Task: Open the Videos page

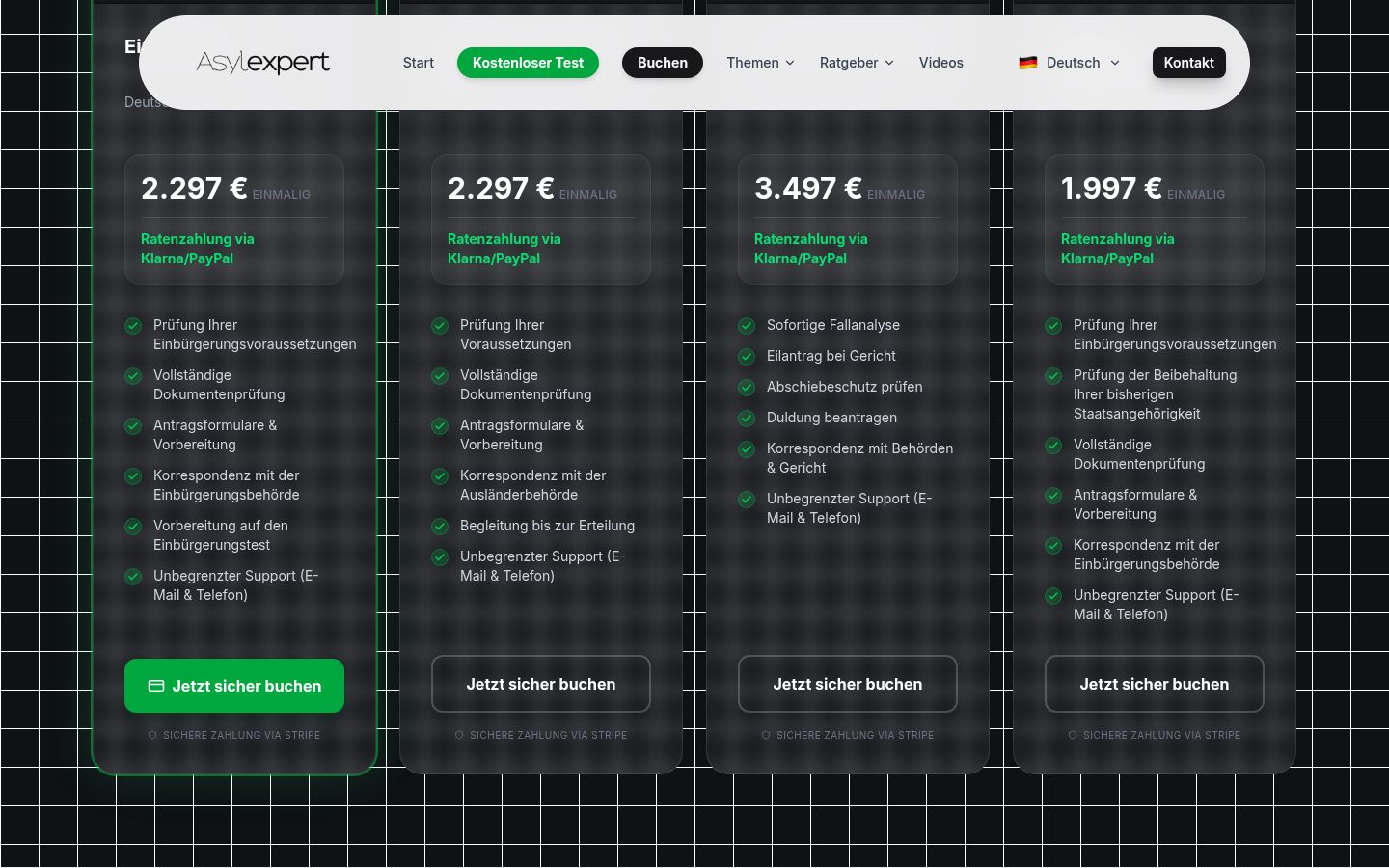Action: (x=941, y=63)
